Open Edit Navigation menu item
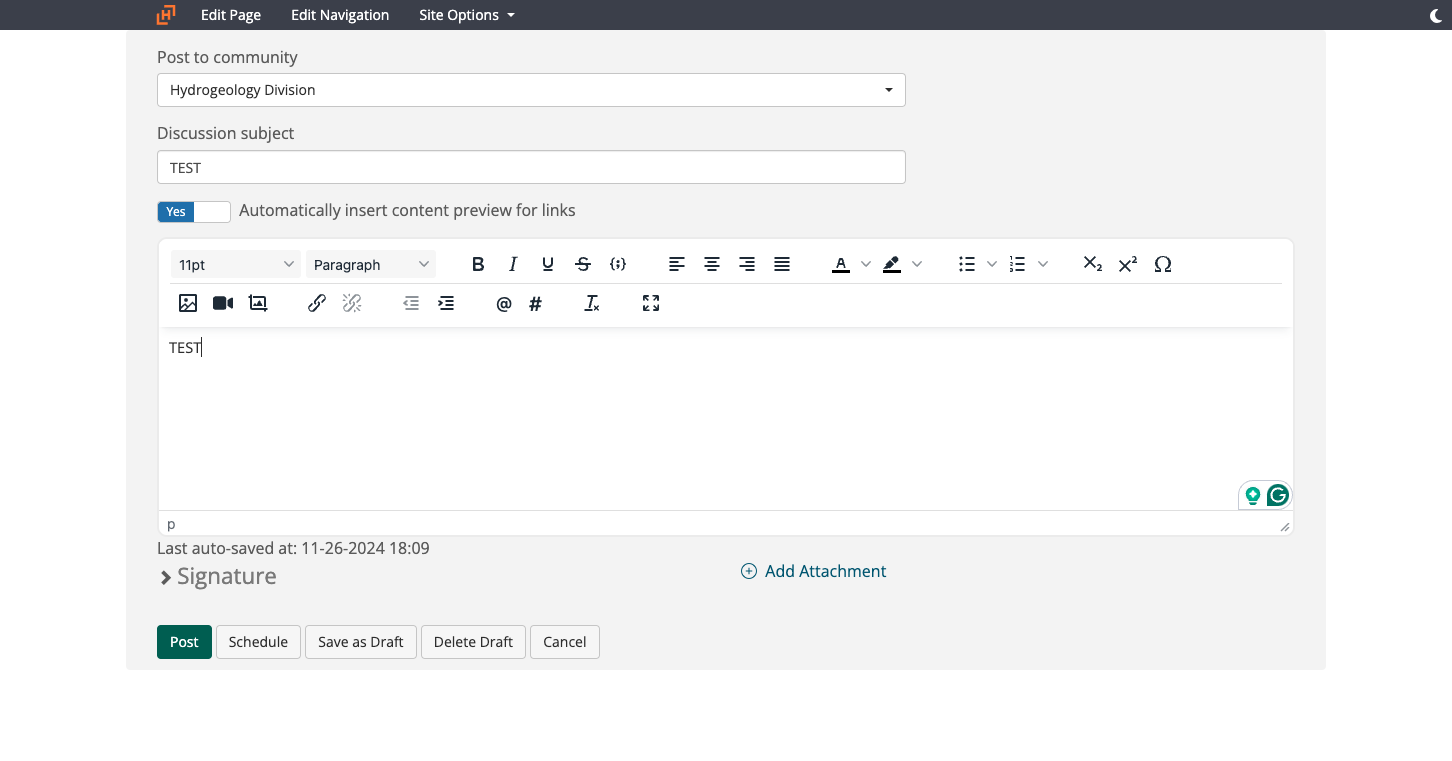 (340, 15)
